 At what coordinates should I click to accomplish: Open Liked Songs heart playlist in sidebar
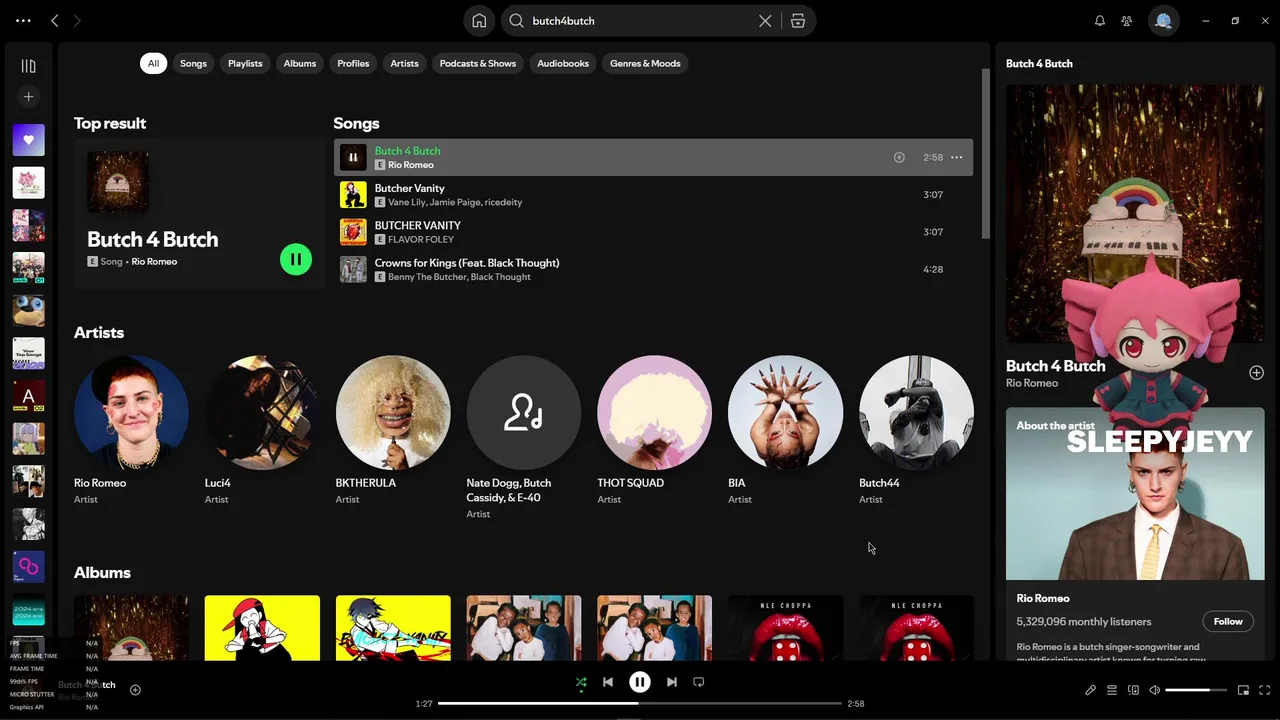click(x=28, y=140)
